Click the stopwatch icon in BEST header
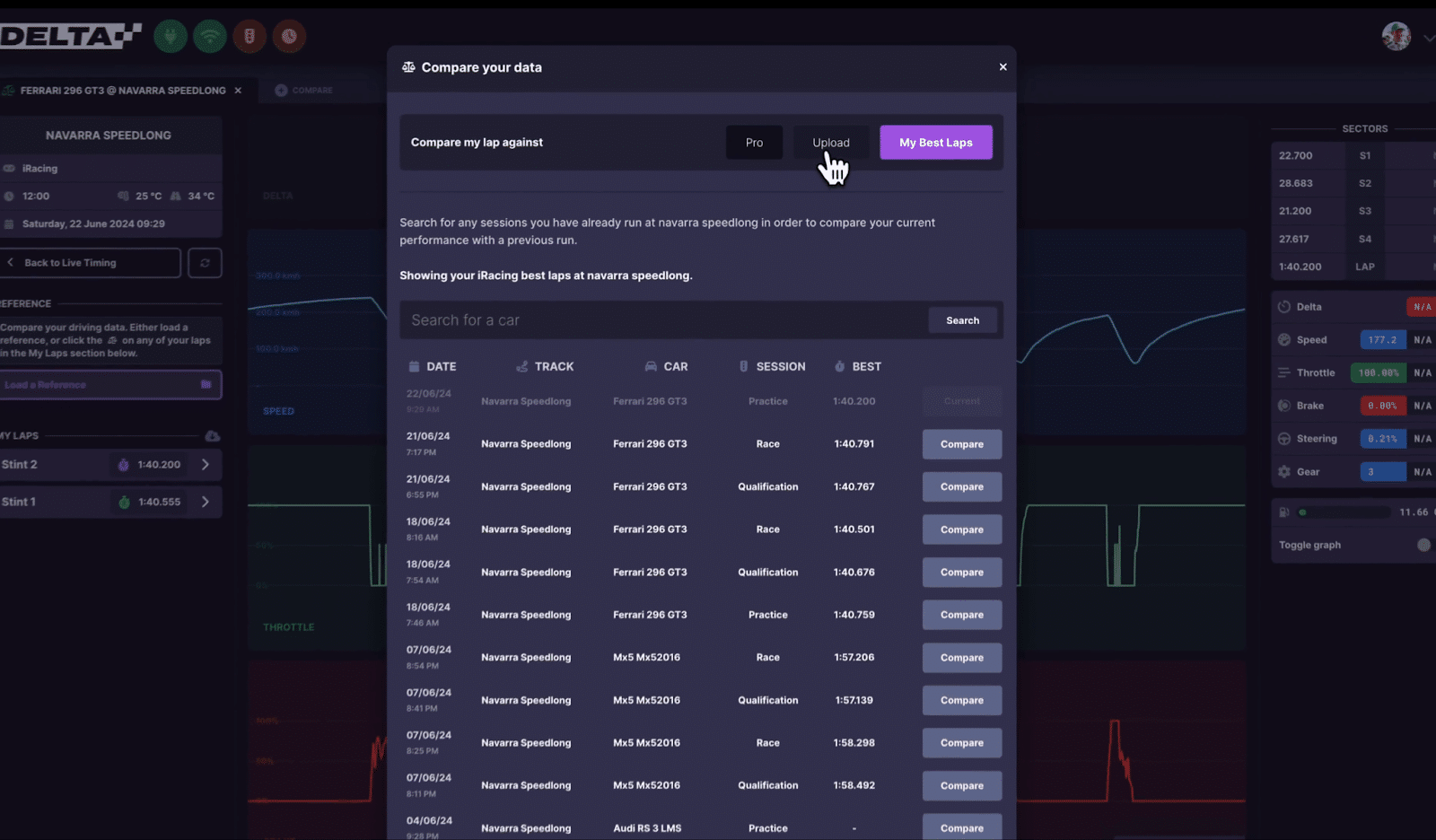This screenshot has height=840, width=1436. (839, 366)
